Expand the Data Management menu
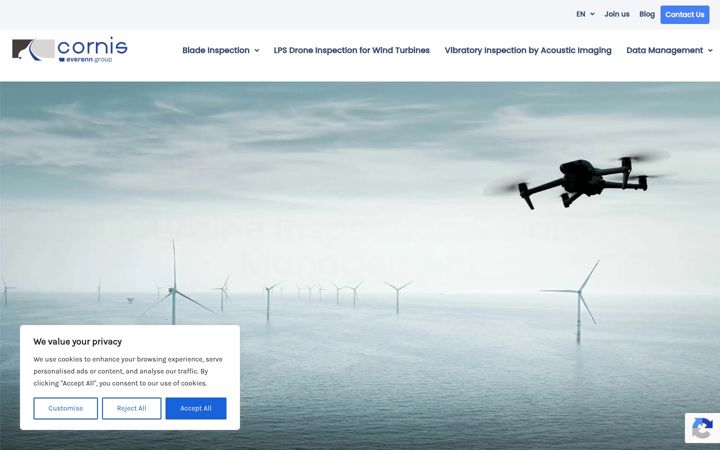The width and height of the screenshot is (720, 450). point(669,50)
